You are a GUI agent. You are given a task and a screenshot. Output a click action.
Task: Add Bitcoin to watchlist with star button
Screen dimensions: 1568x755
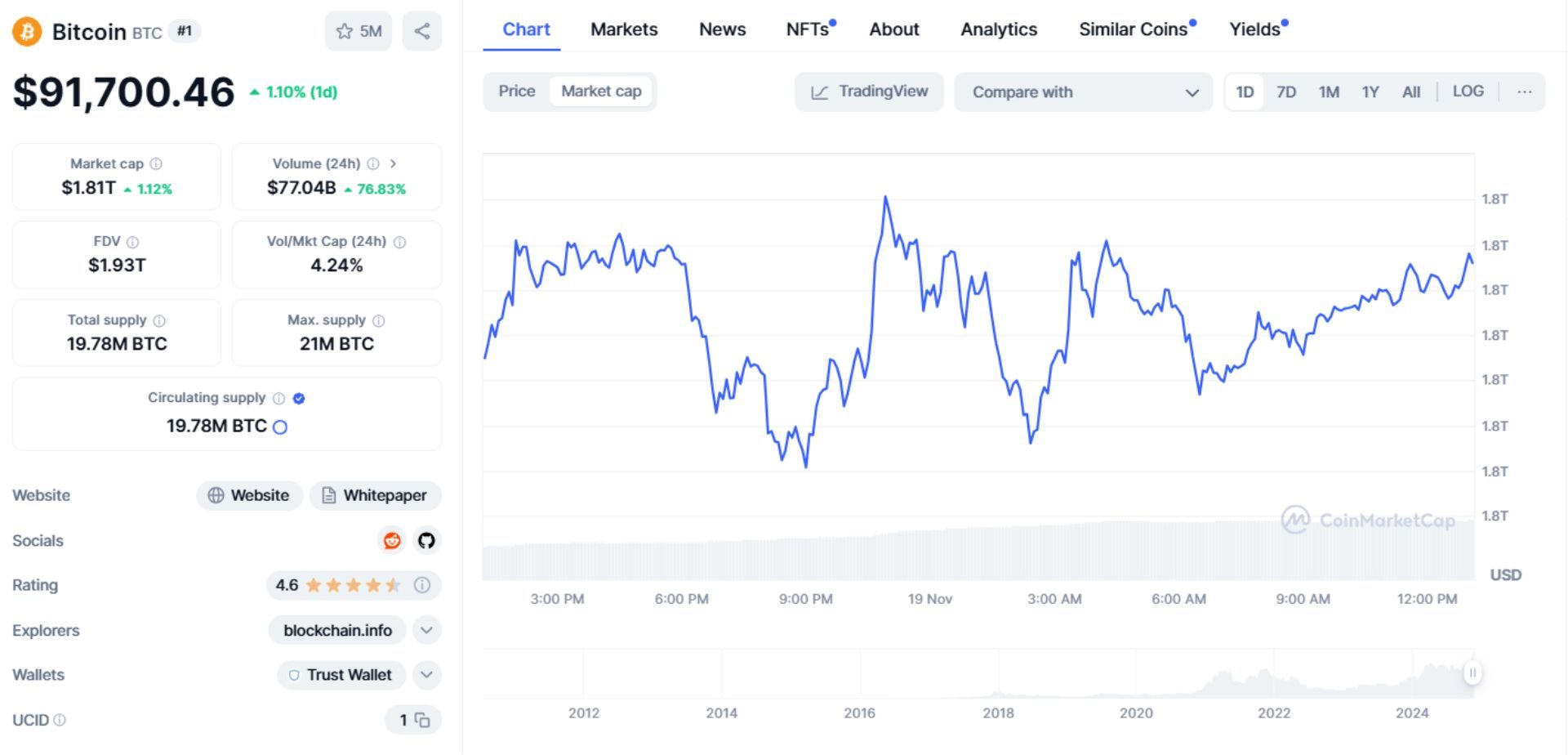359,31
